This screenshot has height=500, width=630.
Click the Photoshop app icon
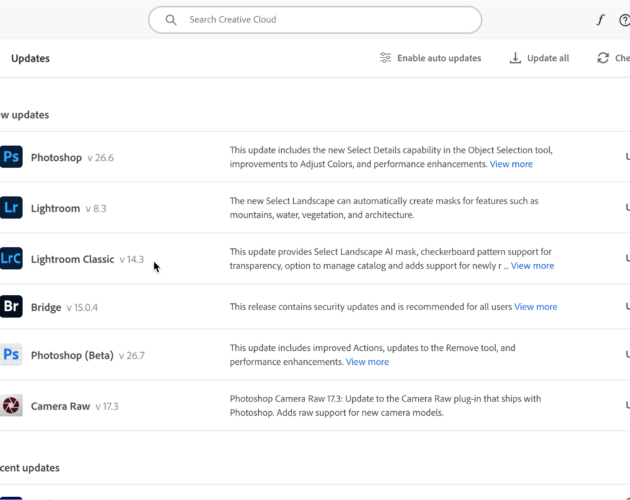coord(11,157)
